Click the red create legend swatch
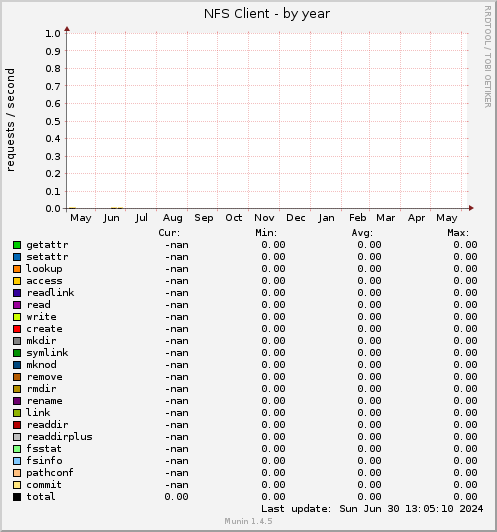This screenshot has width=497, height=532. click(17, 329)
